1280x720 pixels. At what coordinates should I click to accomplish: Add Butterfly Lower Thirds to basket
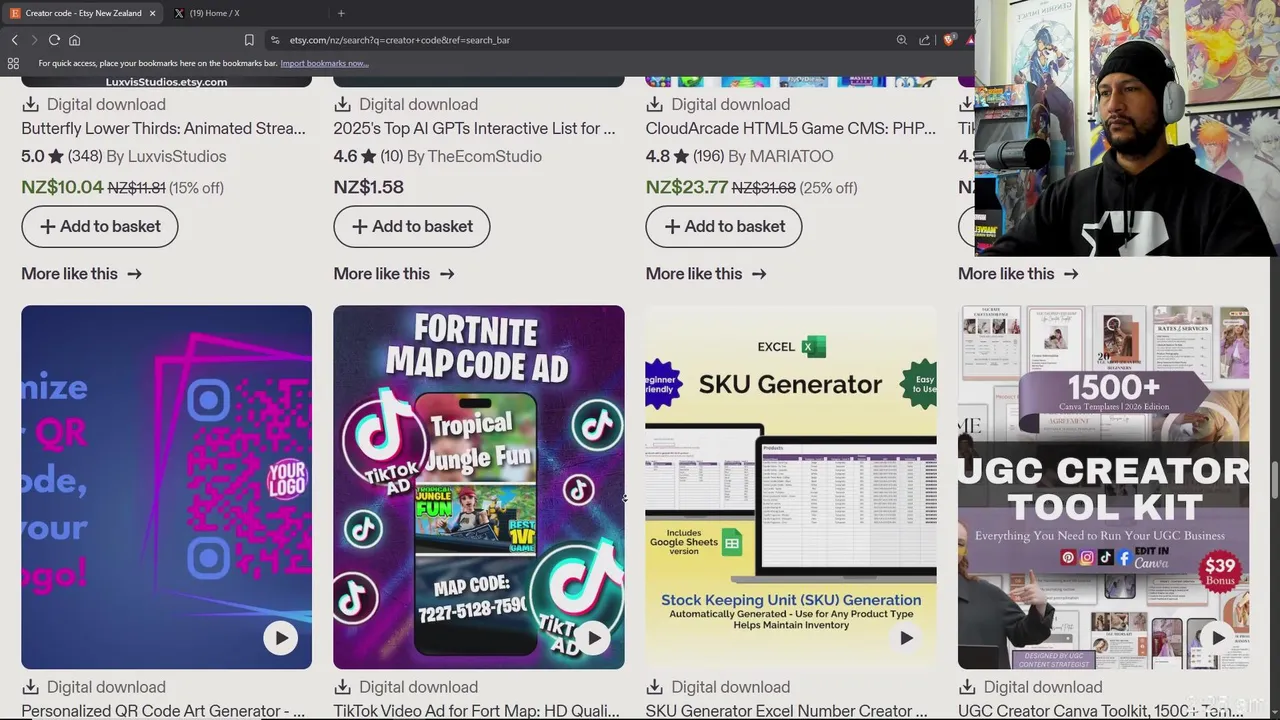(x=100, y=226)
